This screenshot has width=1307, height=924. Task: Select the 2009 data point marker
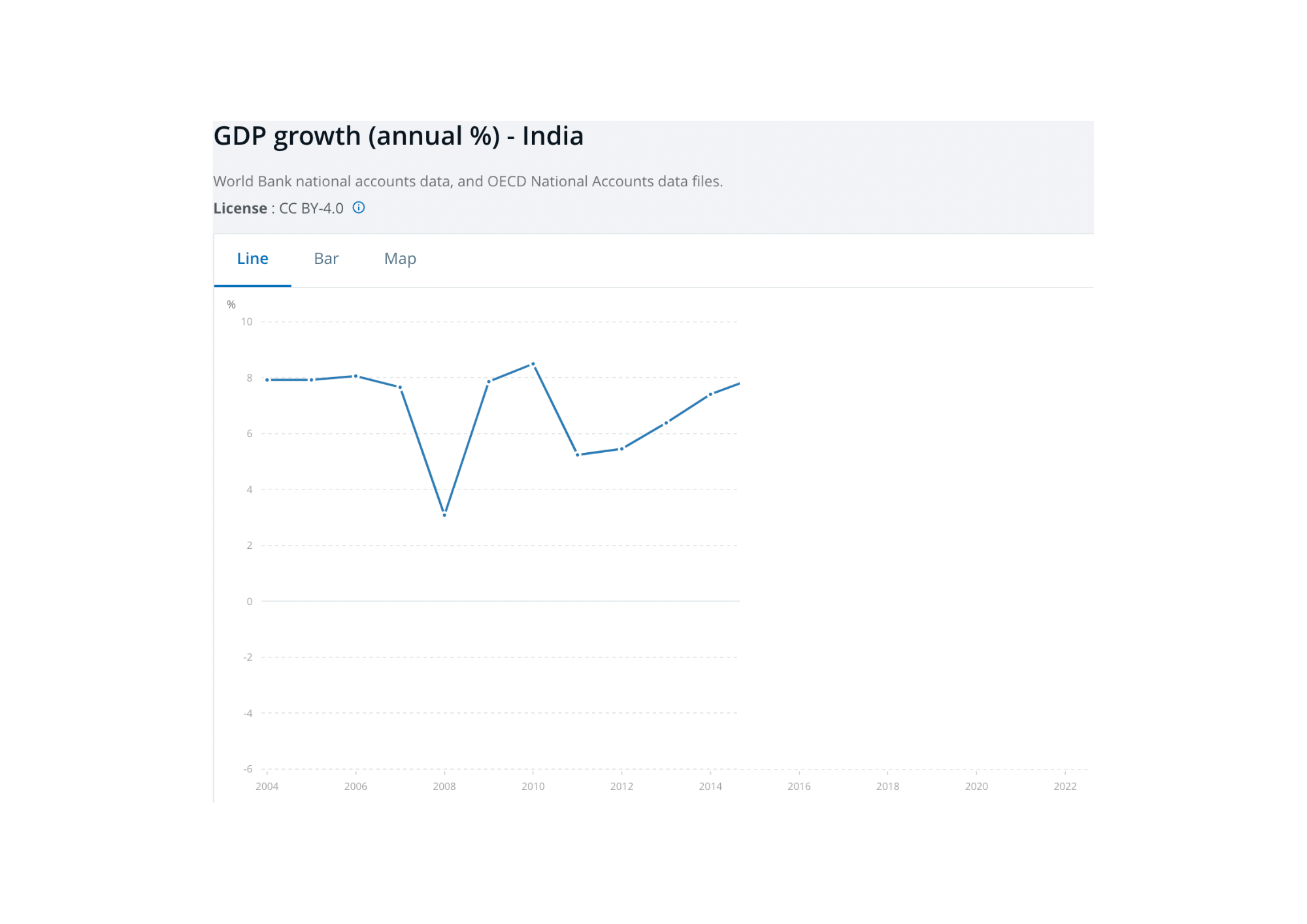pyautogui.click(x=489, y=382)
